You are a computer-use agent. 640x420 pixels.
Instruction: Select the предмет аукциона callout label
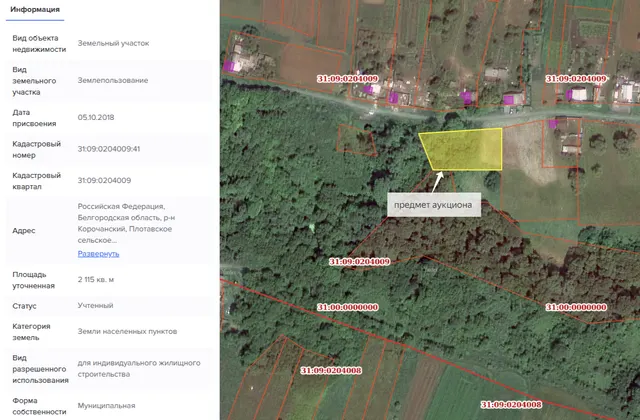coord(433,205)
